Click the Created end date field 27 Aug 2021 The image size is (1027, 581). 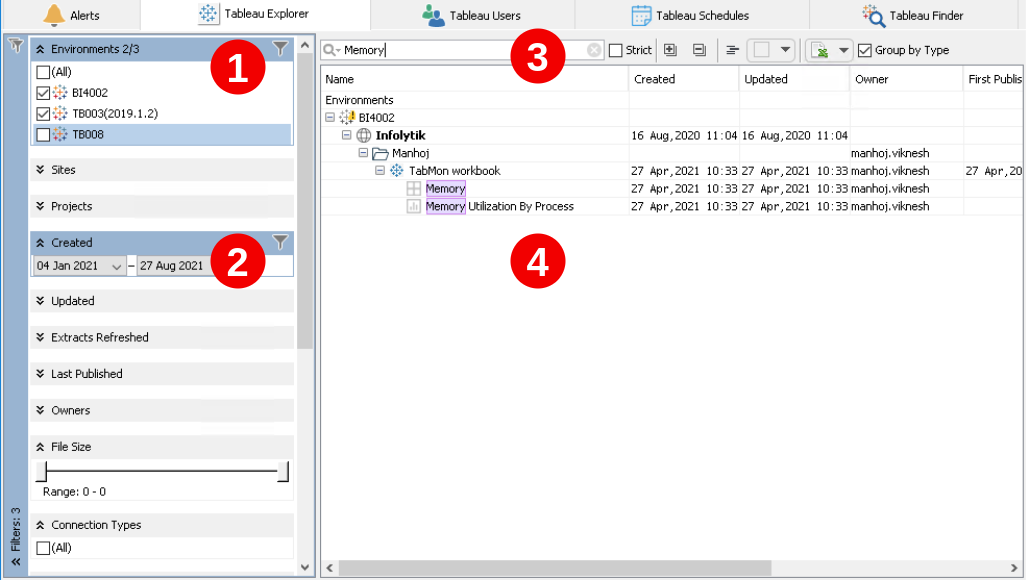pos(172,266)
